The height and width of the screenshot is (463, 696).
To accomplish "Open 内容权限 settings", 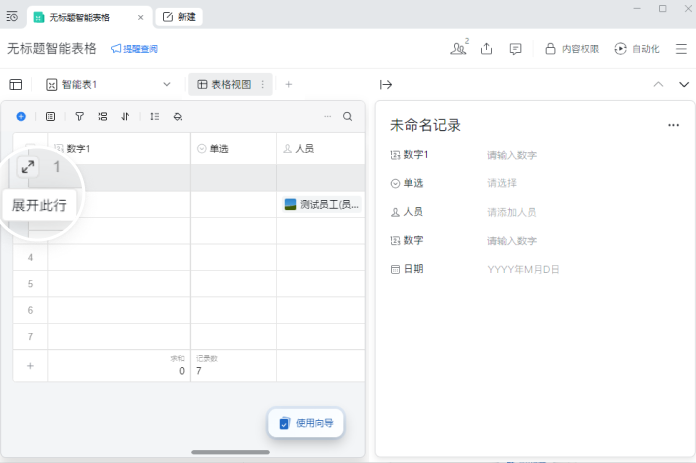I will (x=572, y=49).
